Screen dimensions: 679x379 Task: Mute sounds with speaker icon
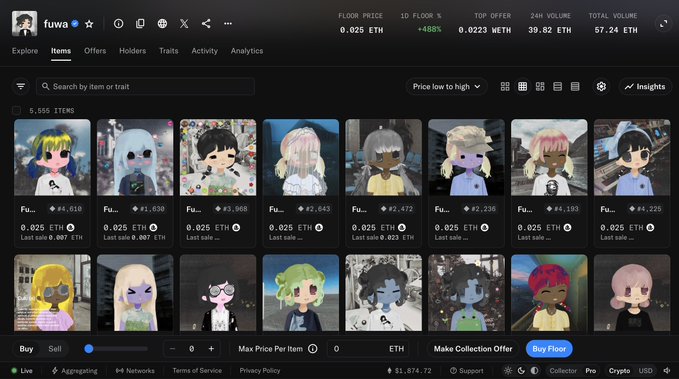click(x=667, y=370)
